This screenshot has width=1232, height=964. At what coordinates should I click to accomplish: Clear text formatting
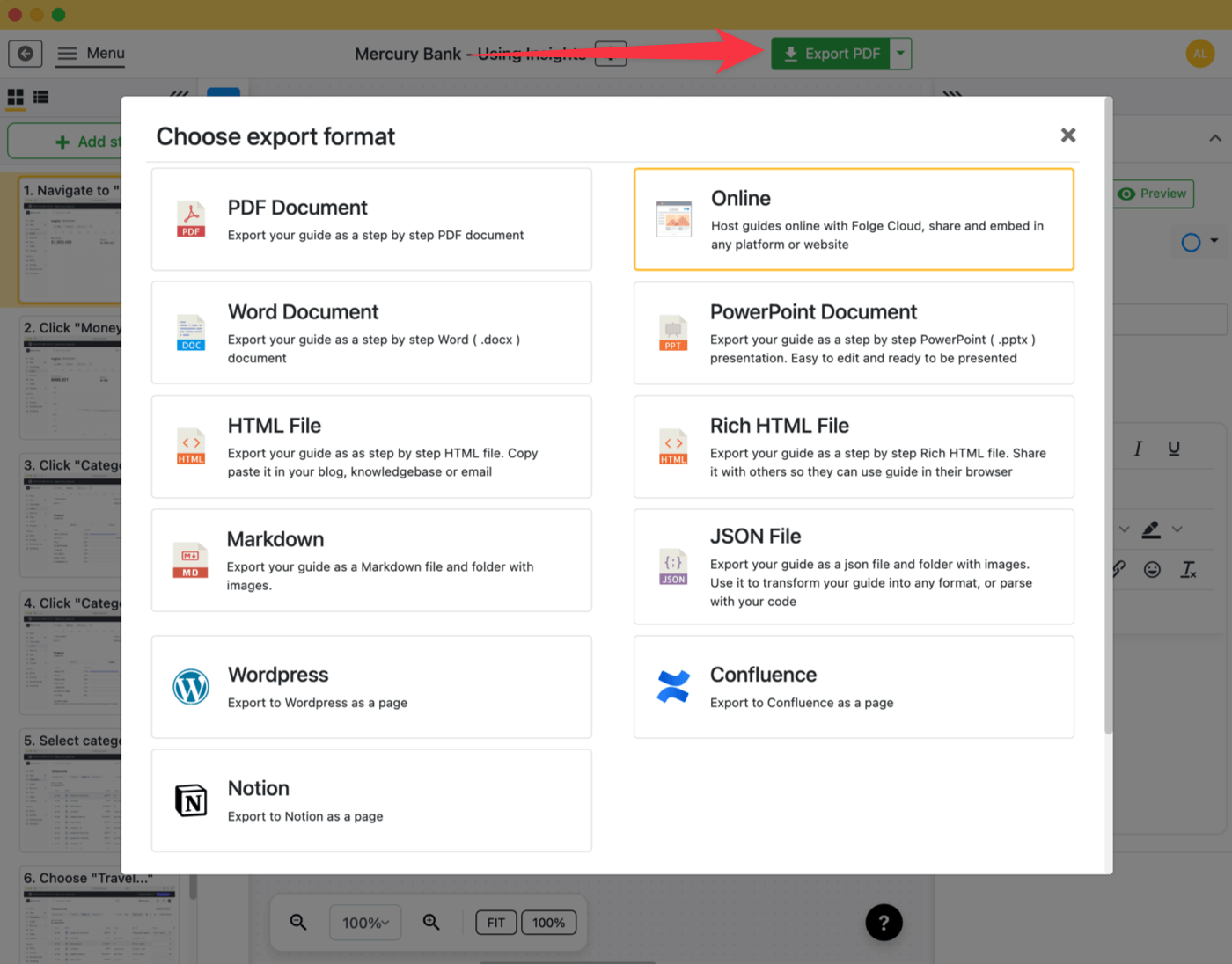1188,570
